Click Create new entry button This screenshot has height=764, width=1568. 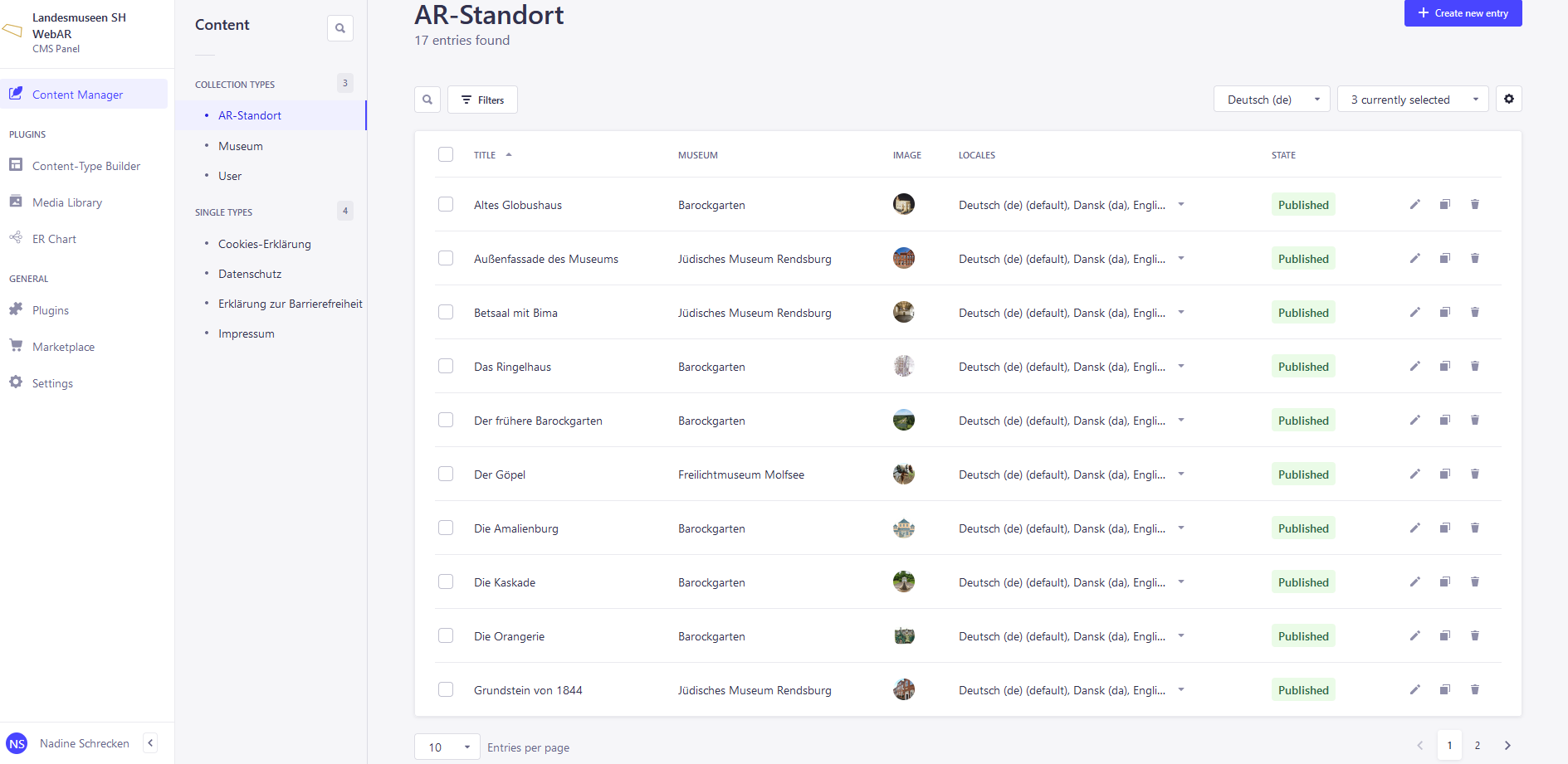coord(1463,12)
